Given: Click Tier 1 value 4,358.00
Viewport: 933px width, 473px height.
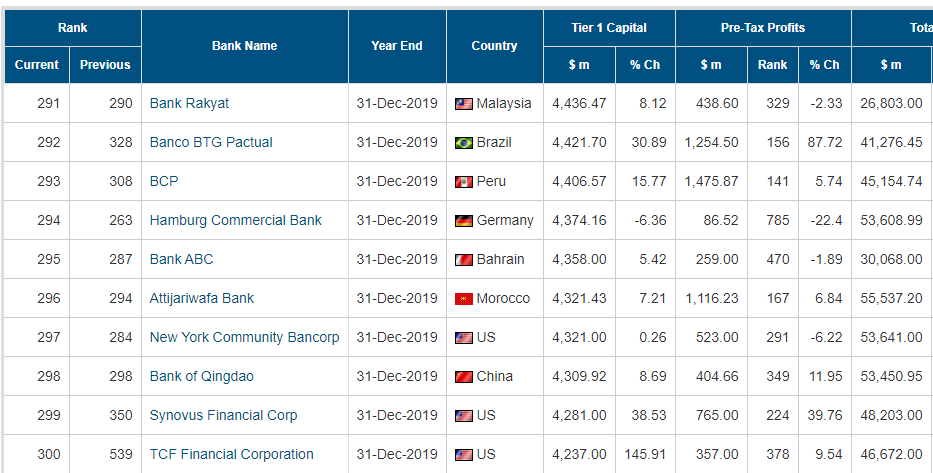Looking at the screenshot, I should click(579, 259).
